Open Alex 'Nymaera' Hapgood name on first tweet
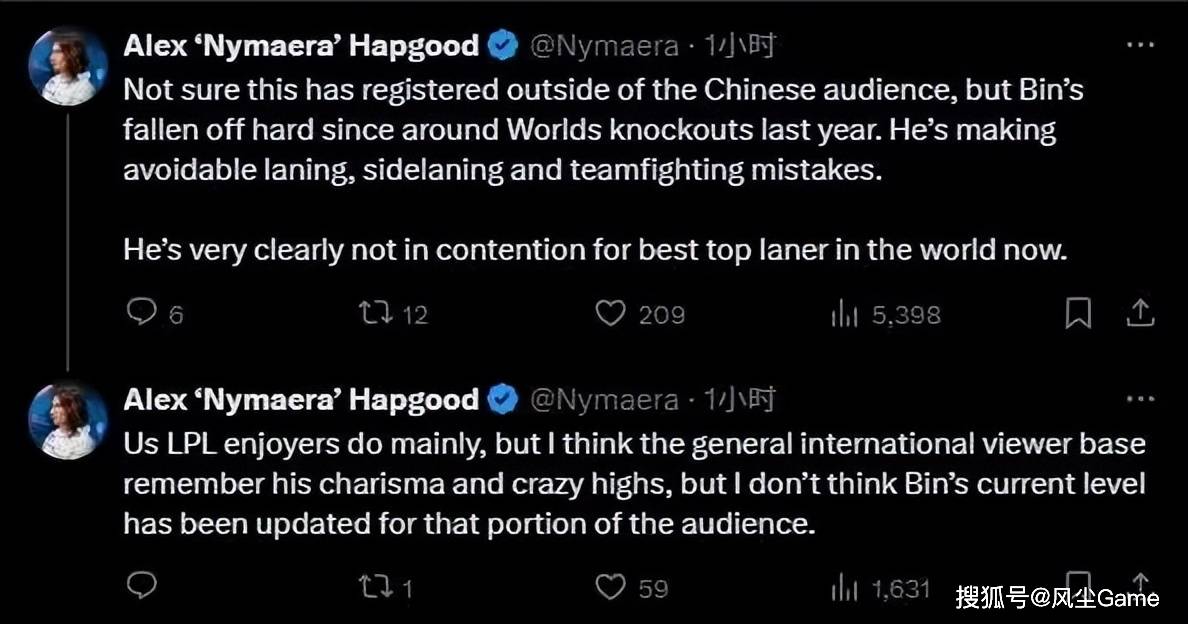Viewport: 1188px width, 624px height. (x=301, y=45)
